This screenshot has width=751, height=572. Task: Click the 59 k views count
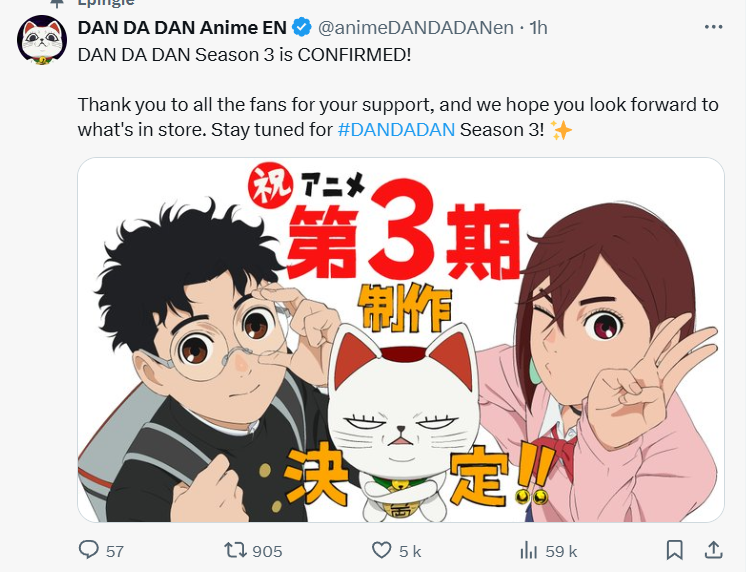(561, 551)
